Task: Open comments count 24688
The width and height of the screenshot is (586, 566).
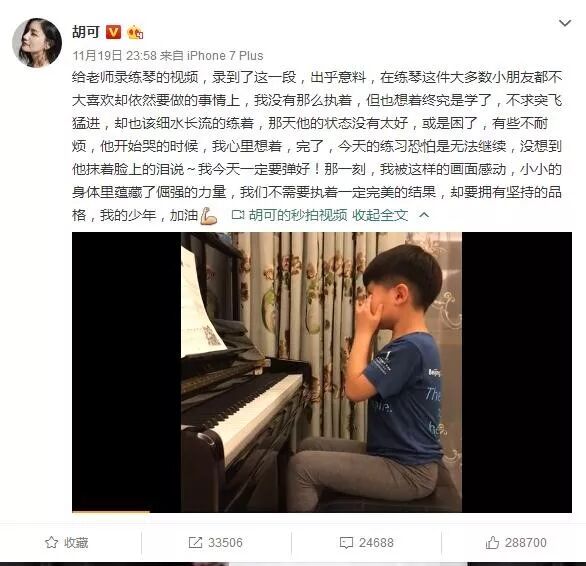Action: (376, 542)
